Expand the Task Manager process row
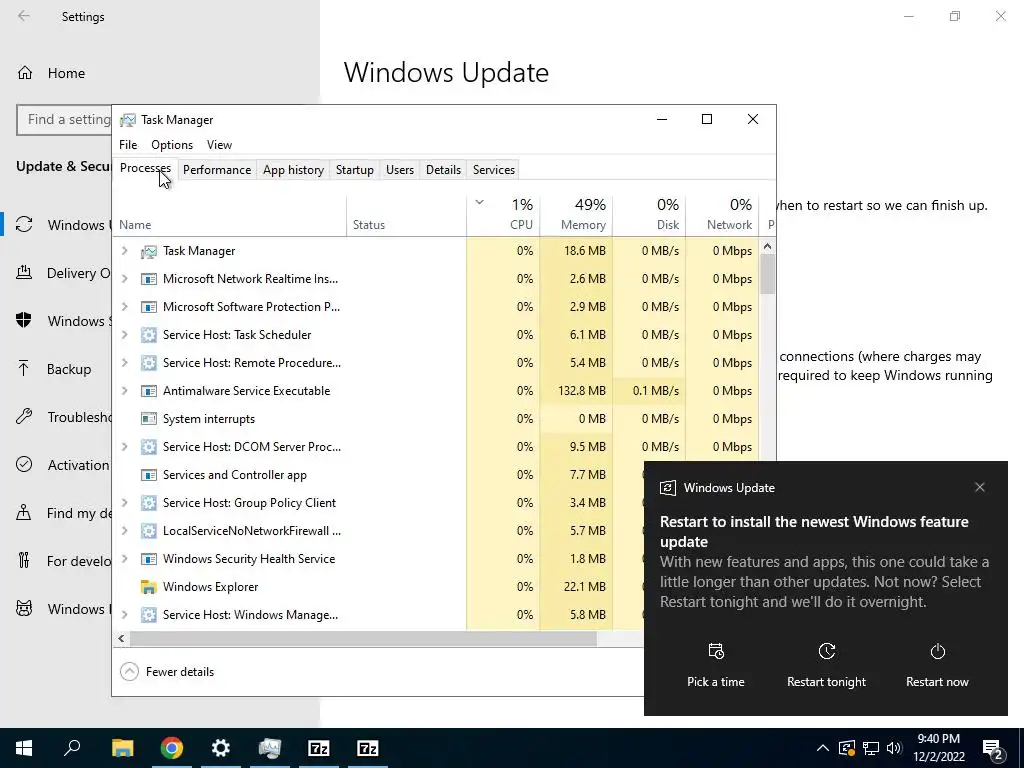This screenshot has height=768, width=1024. [125, 251]
